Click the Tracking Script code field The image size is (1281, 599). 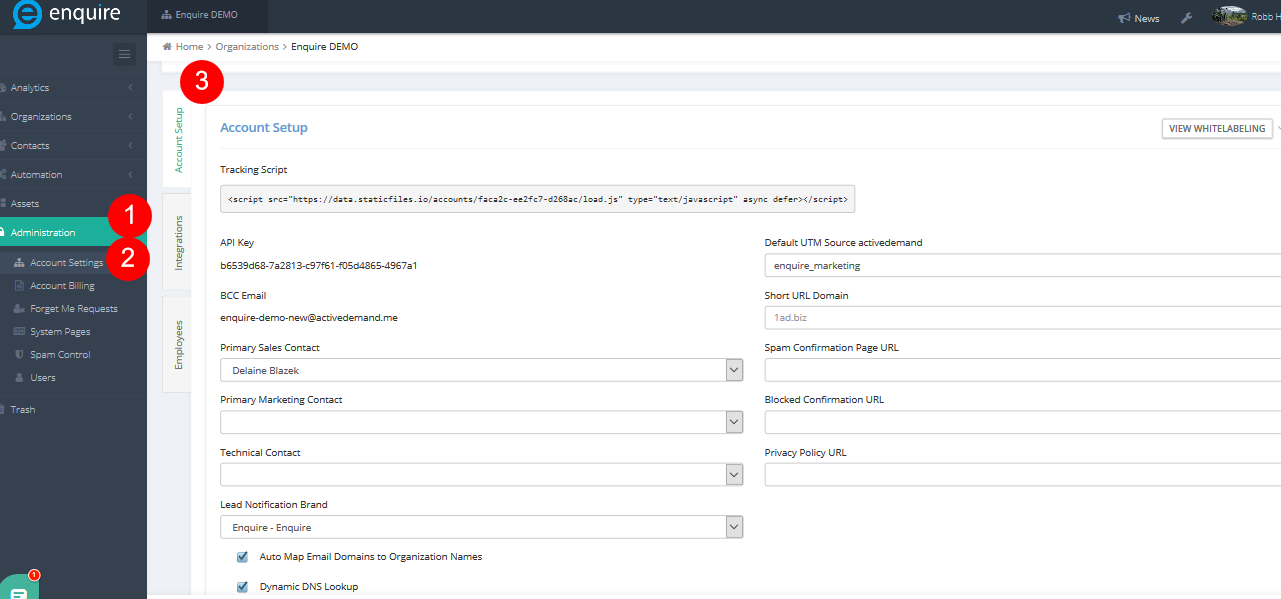(x=538, y=199)
